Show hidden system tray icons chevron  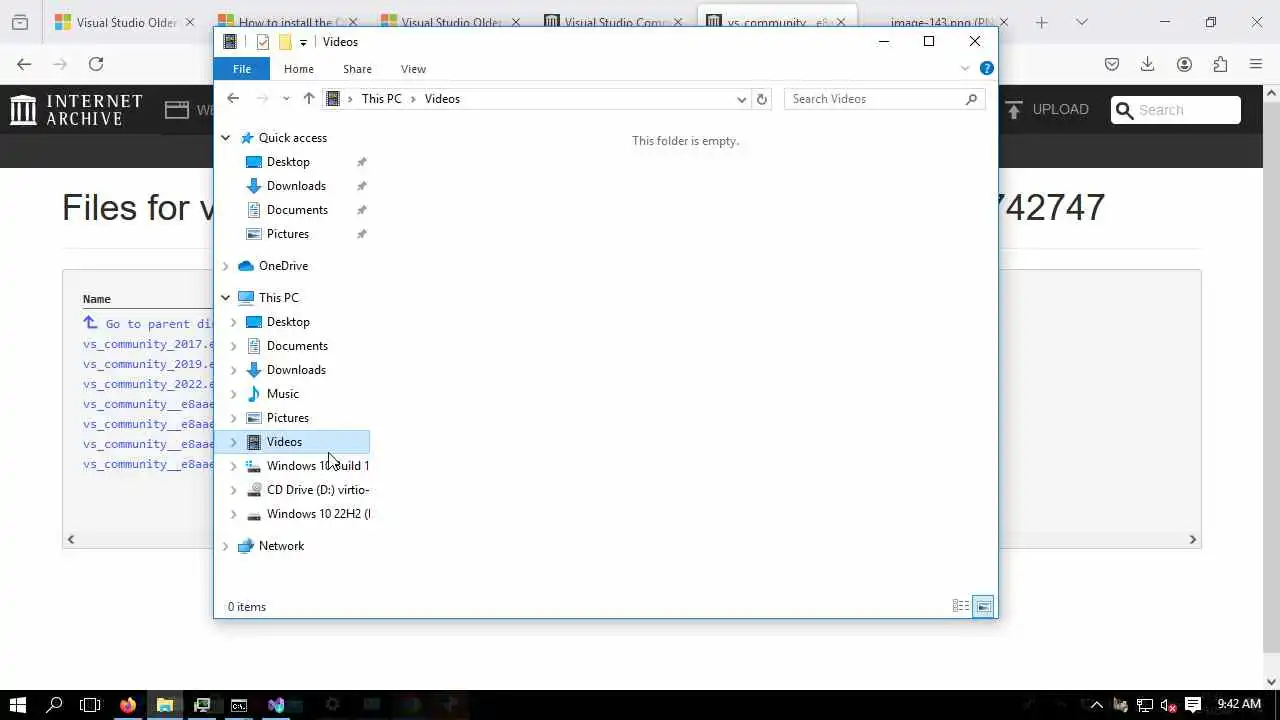click(x=1097, y=705)
